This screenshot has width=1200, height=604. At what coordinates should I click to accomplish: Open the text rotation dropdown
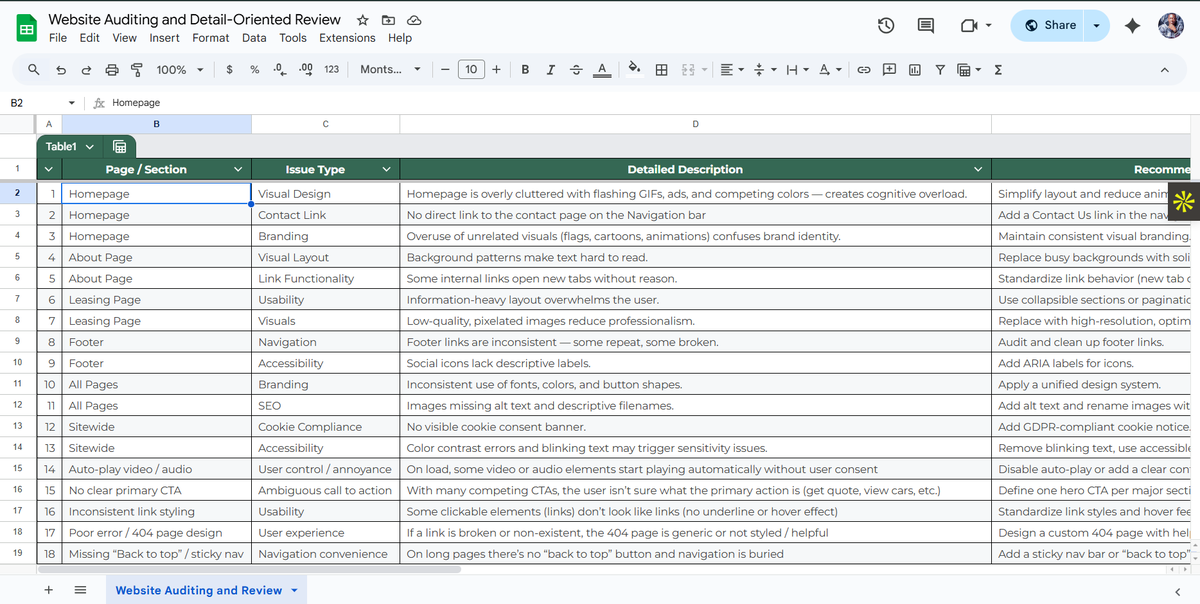pyautogui.click(x=830, y=70)
